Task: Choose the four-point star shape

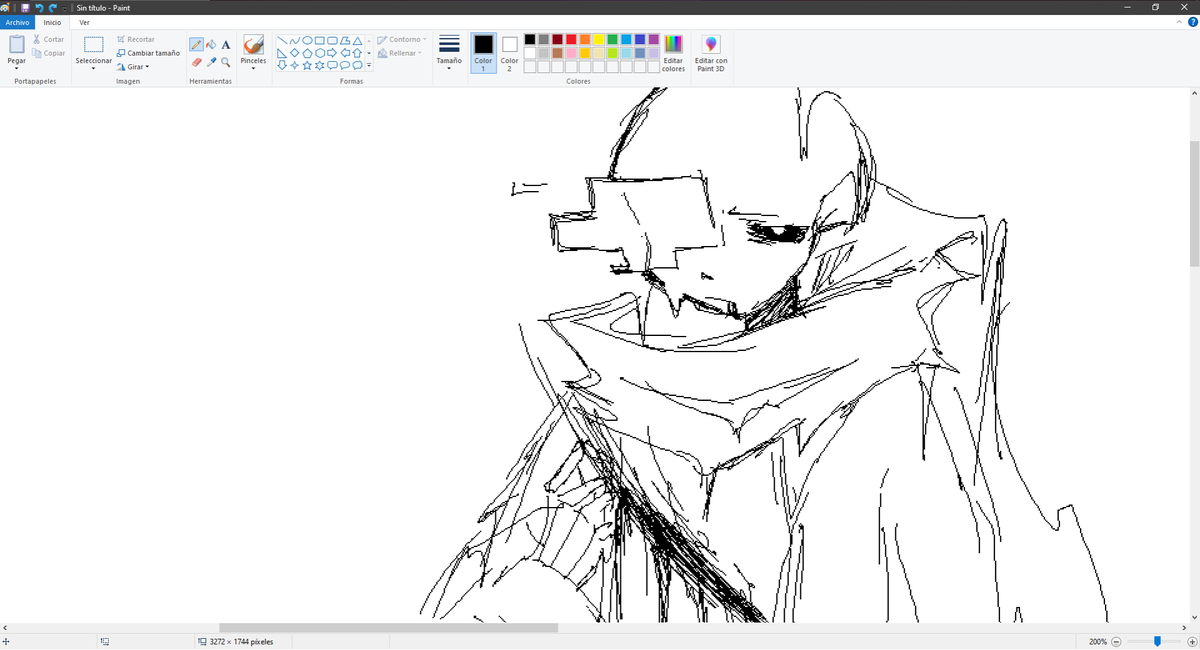Action: pos(295,66)
